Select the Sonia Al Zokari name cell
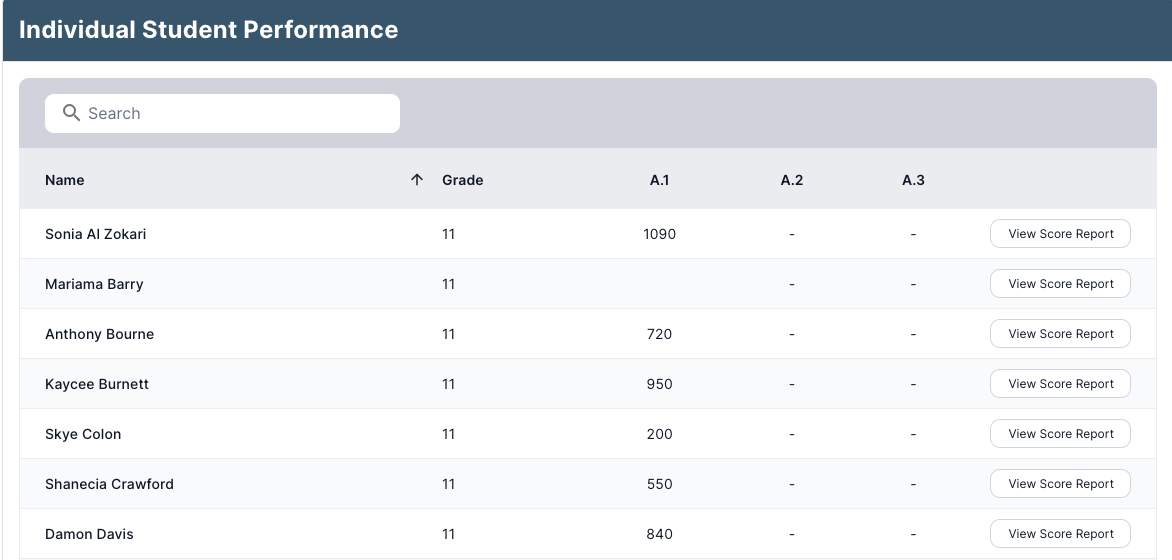Screen dimensions: 1172x560 [x=96, y=234]
